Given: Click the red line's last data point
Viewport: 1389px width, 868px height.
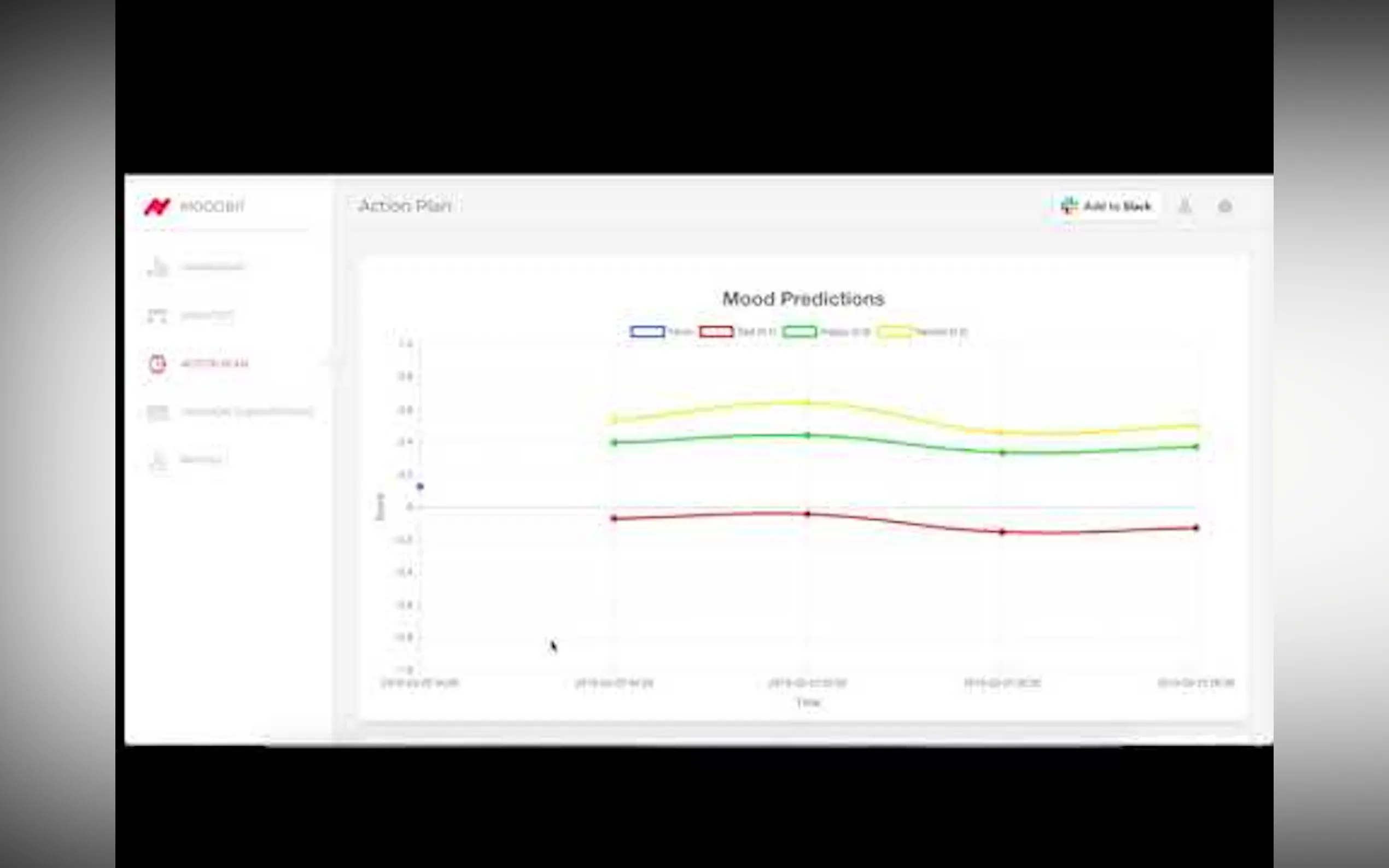Looking at the screenshot, I should pos(1196,527).
